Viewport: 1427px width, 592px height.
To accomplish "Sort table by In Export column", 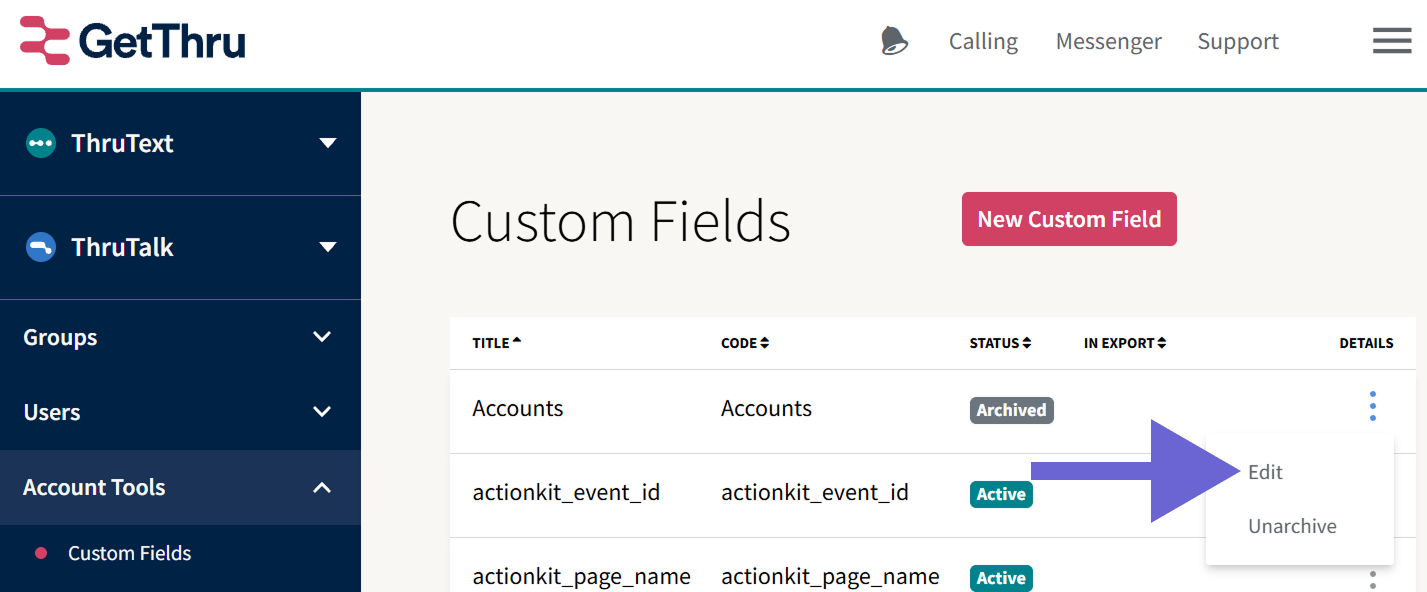I will point(1125,343).
